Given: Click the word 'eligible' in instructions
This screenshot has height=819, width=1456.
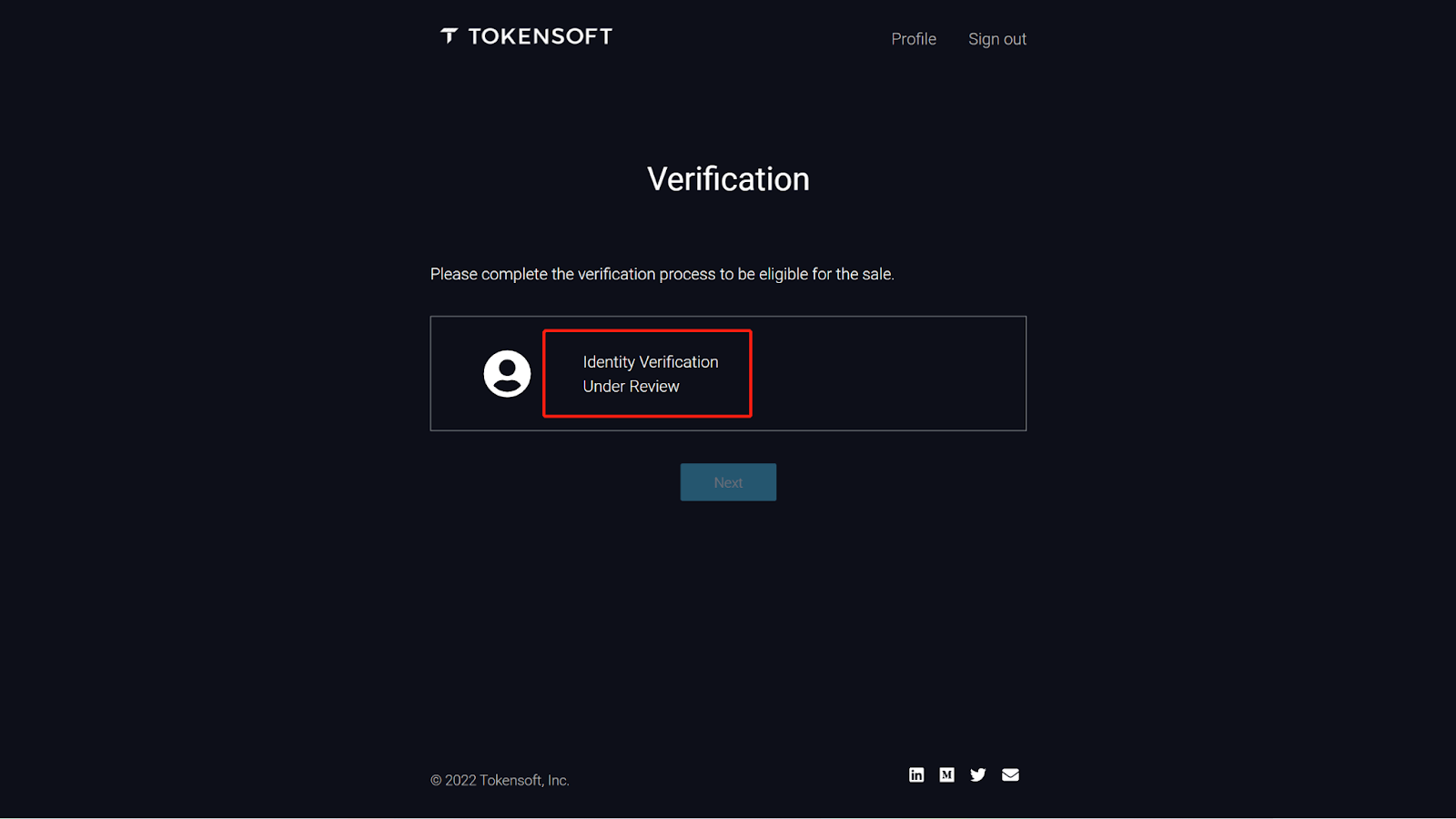Looking at the screenshot, I should [784, 274].
